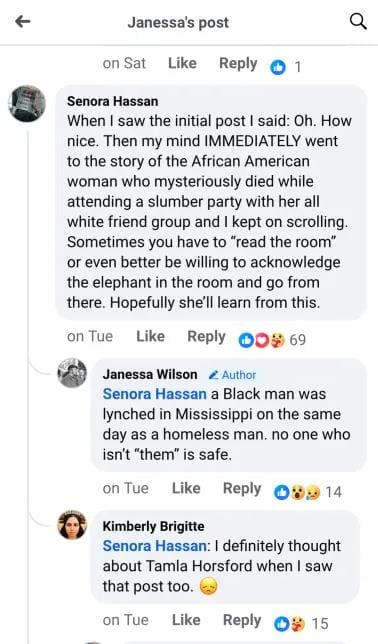Open Senora Hassan mention in Kimberly's reply
378x644 pixels.
[154, 546]
